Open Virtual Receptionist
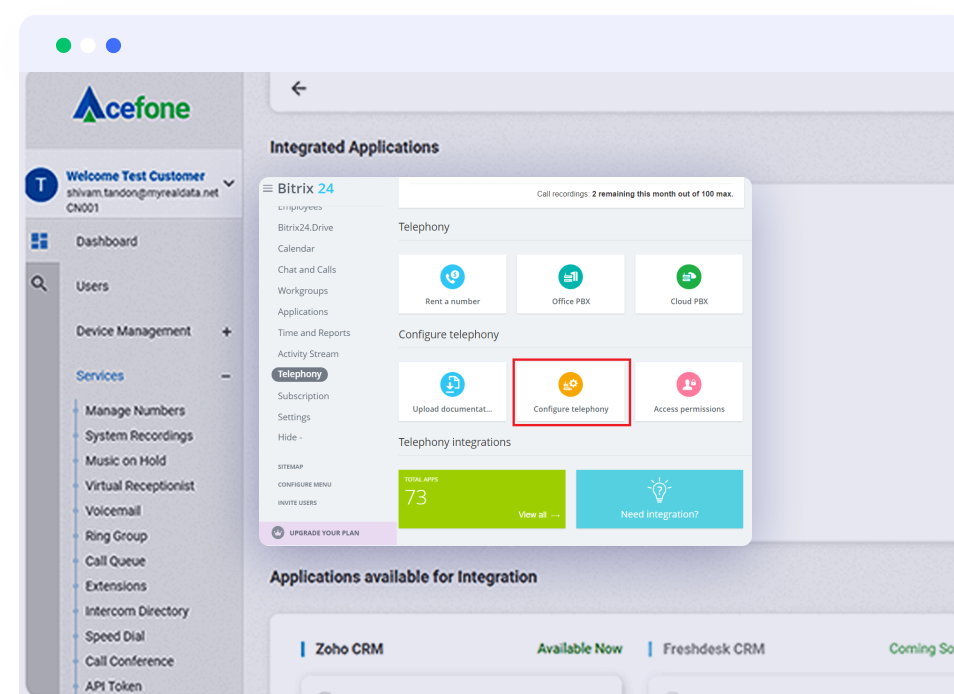The height and width of the screenshot is (694, 954). pyautogui.click(x=140, y=485)
